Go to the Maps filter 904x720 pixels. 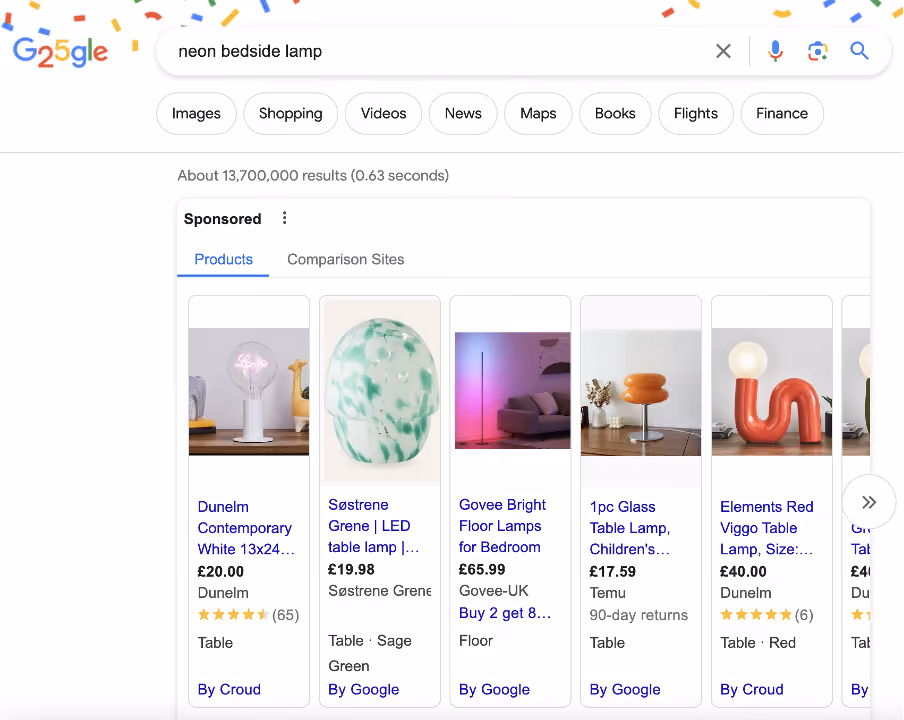(x=538, y=114)
